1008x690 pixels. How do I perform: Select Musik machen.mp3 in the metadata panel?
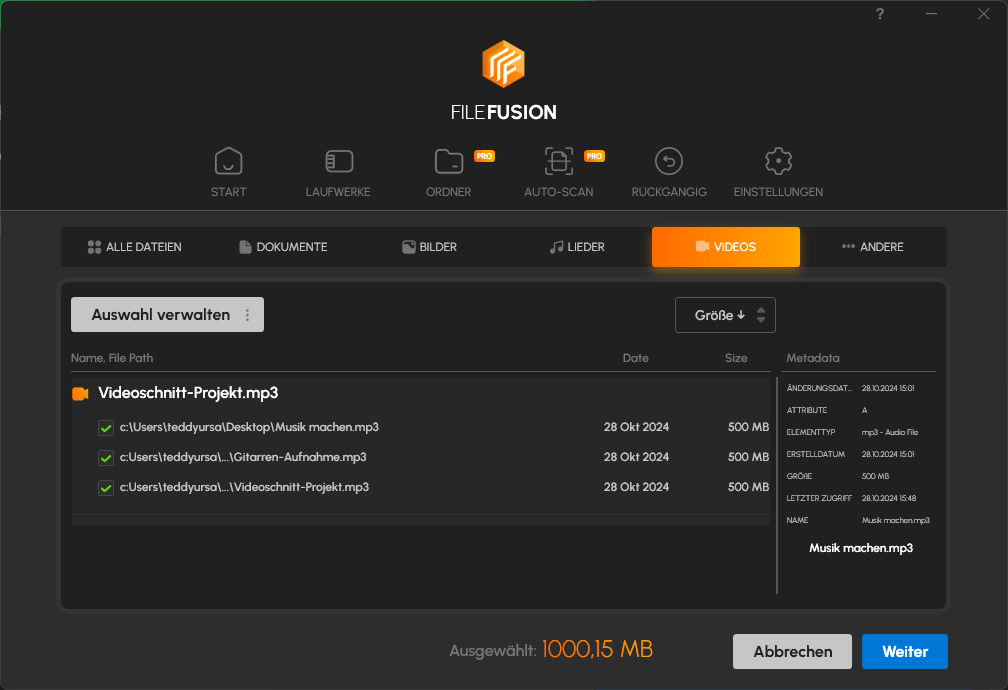click(860, 548)
